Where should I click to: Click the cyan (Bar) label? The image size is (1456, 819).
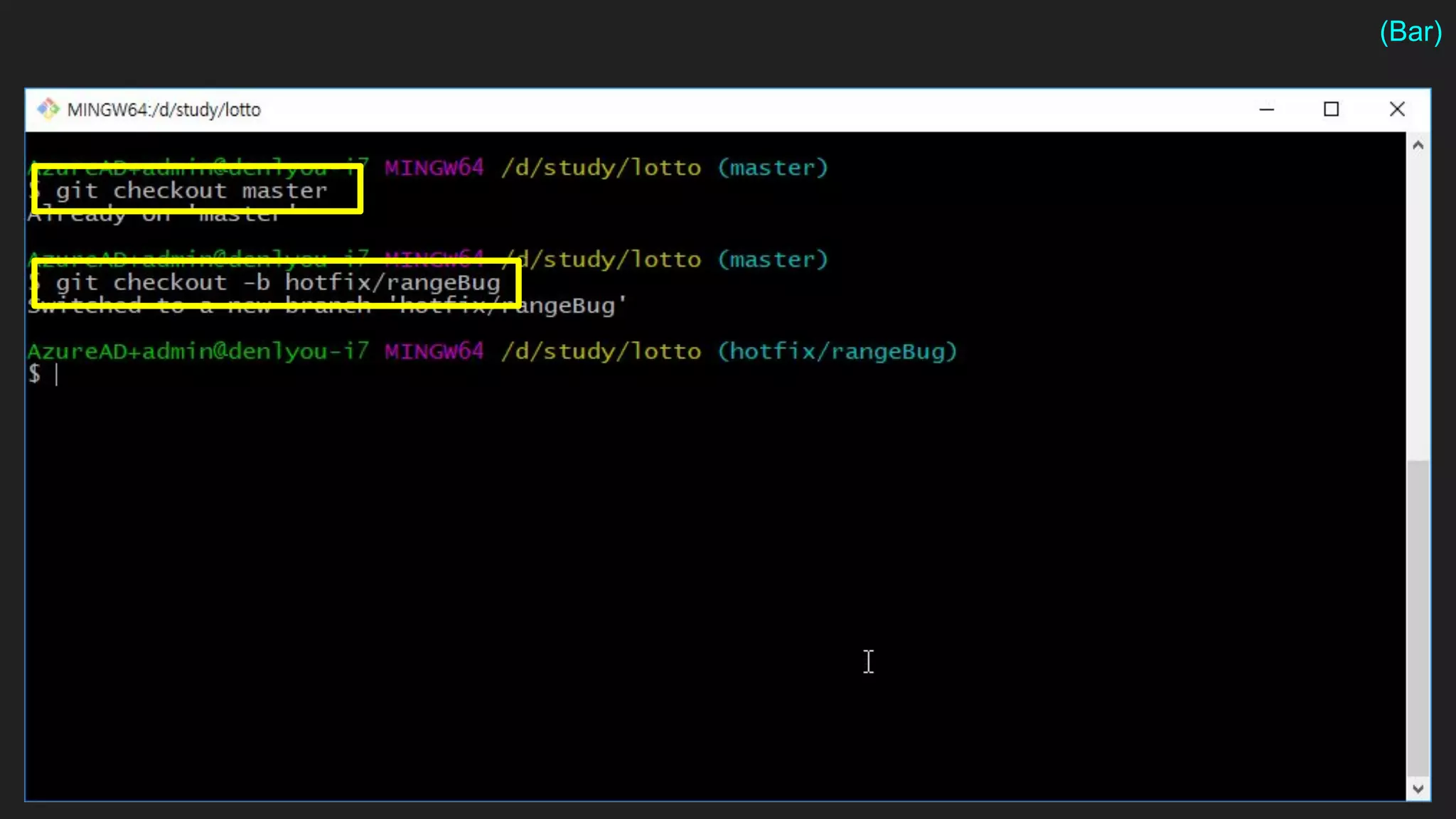click(x=1410, y=32)
